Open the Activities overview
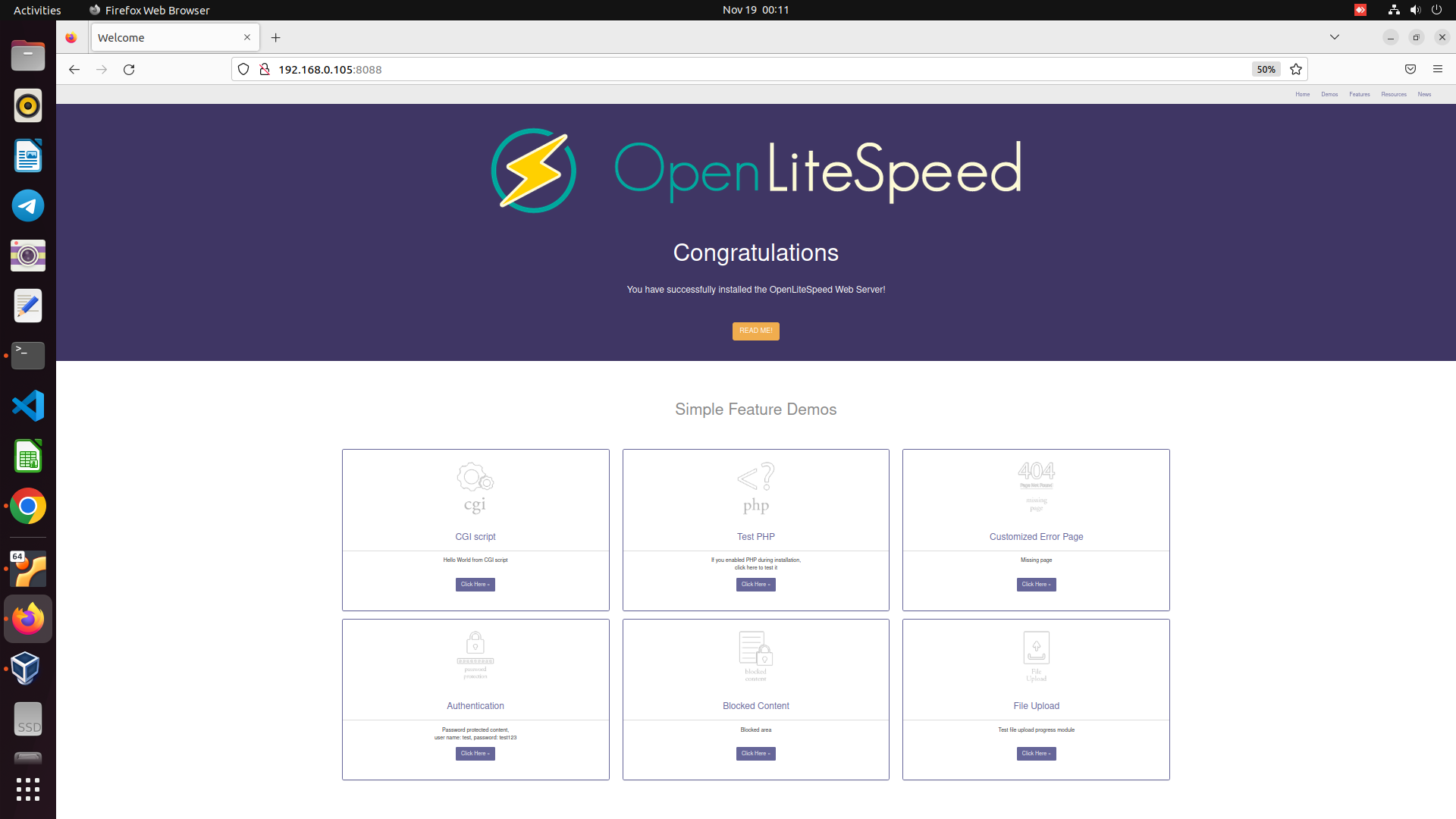The height and width of the screenshot is (819, 1456). pyautogui.click(x=37, y=10)
